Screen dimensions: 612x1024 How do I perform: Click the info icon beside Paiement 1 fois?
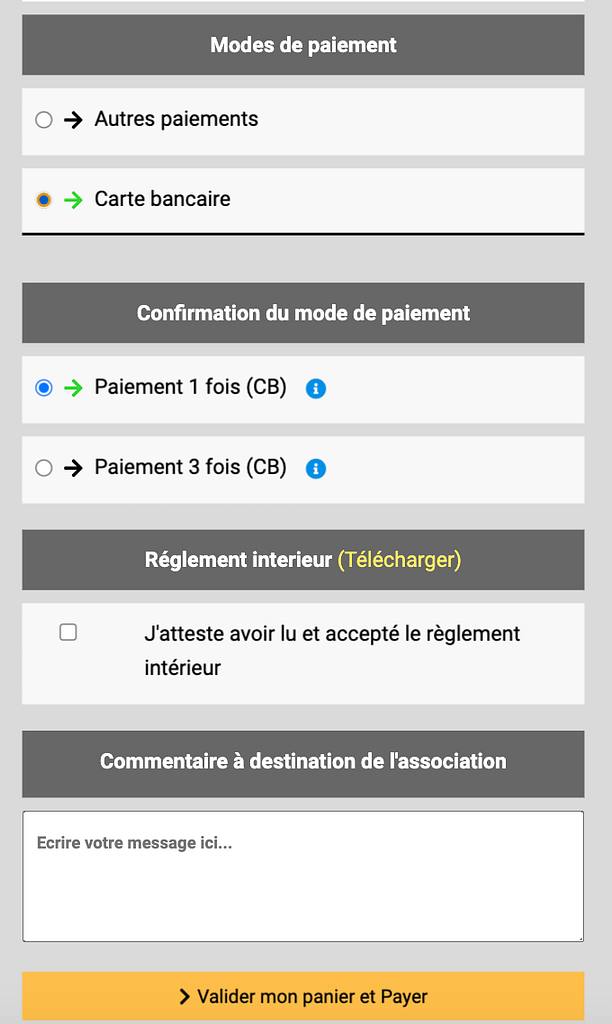(316, 388)
